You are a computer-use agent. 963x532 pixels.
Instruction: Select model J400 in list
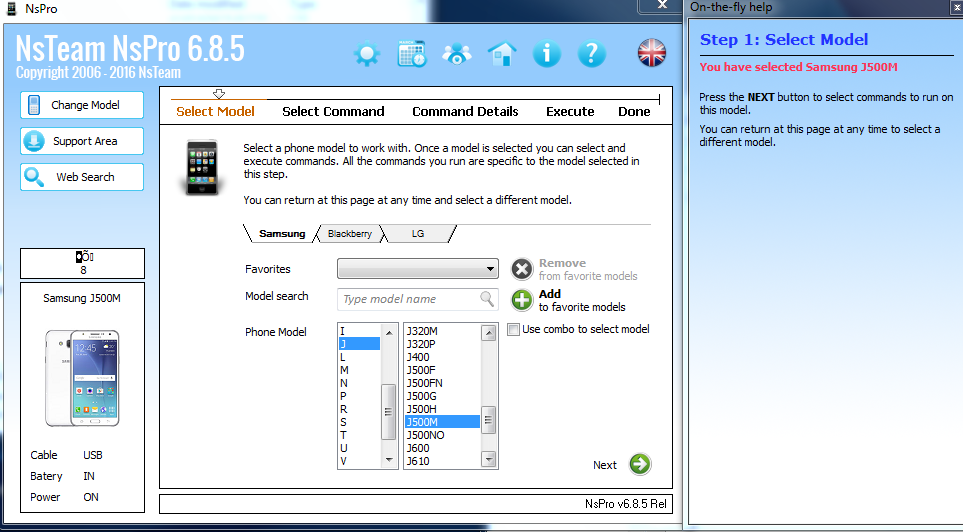tap(442, 357)
